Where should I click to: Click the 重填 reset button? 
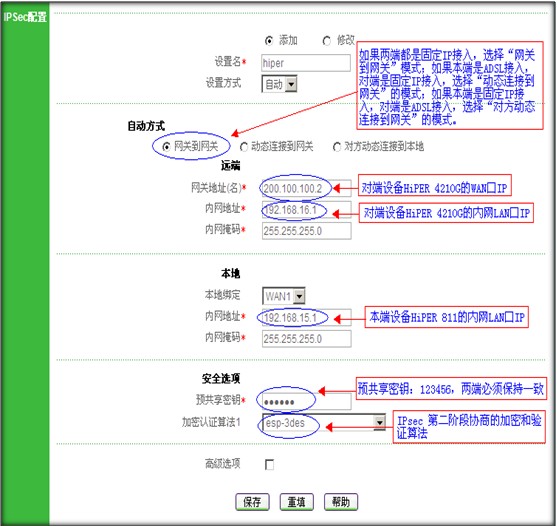[x=296, y=502]
